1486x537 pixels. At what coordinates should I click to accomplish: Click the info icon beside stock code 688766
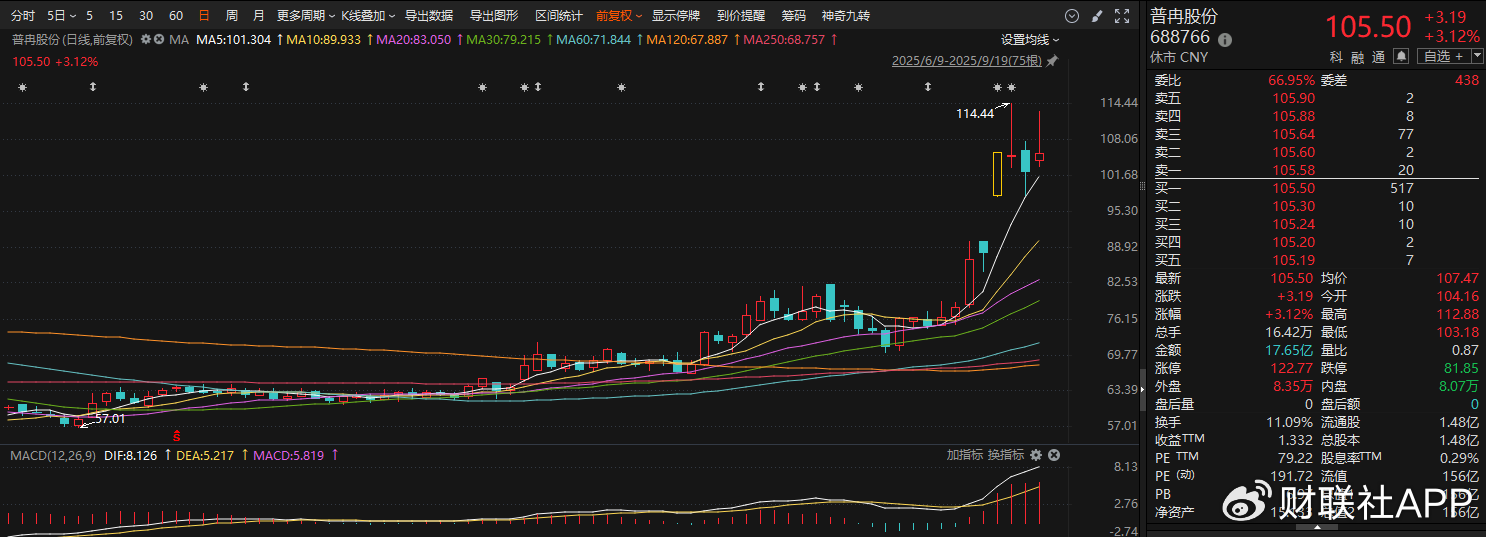pyautogui.click(x=1225, y=39)
